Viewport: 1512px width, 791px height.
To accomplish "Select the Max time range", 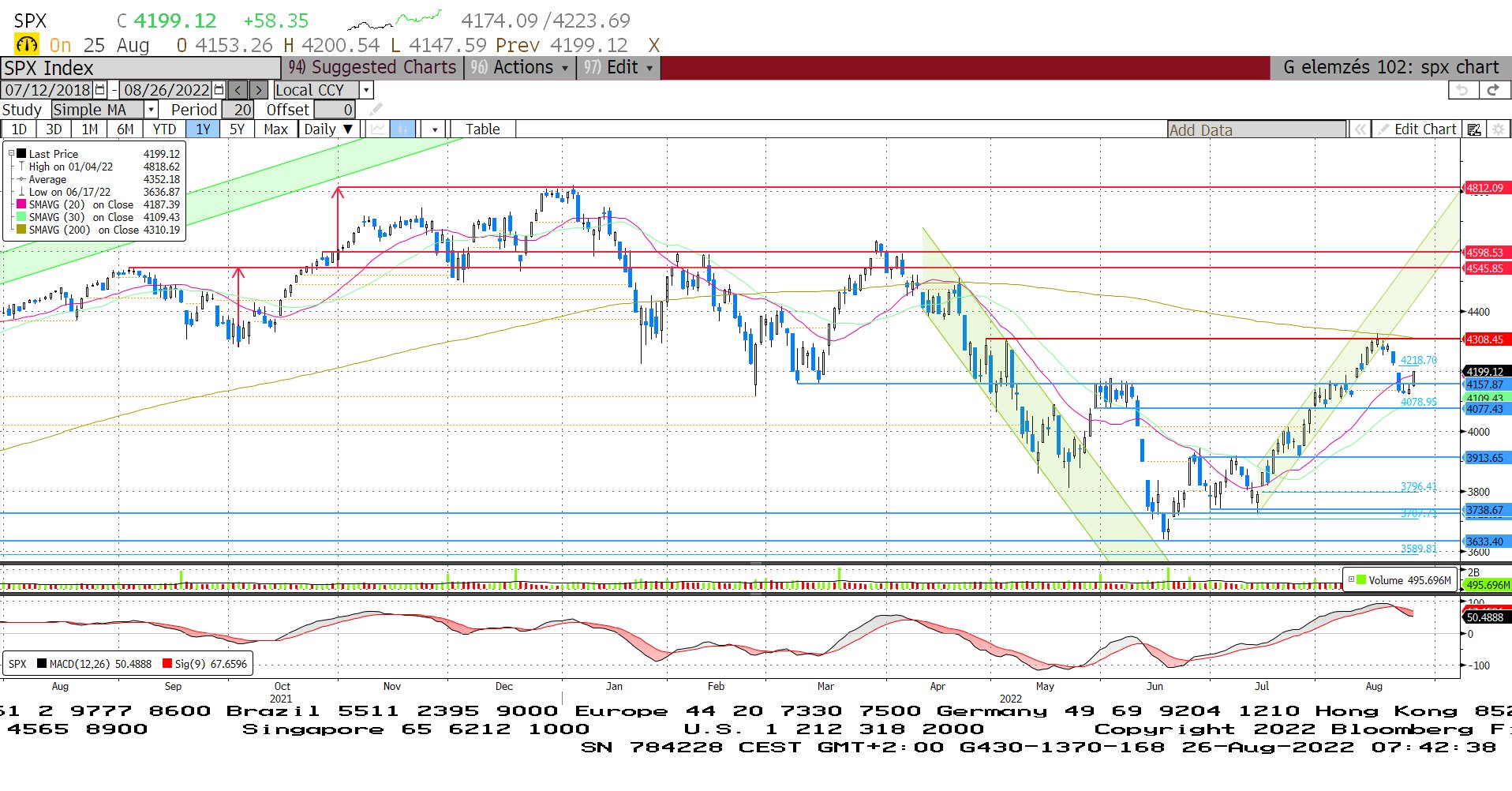I will click(275, 129).
